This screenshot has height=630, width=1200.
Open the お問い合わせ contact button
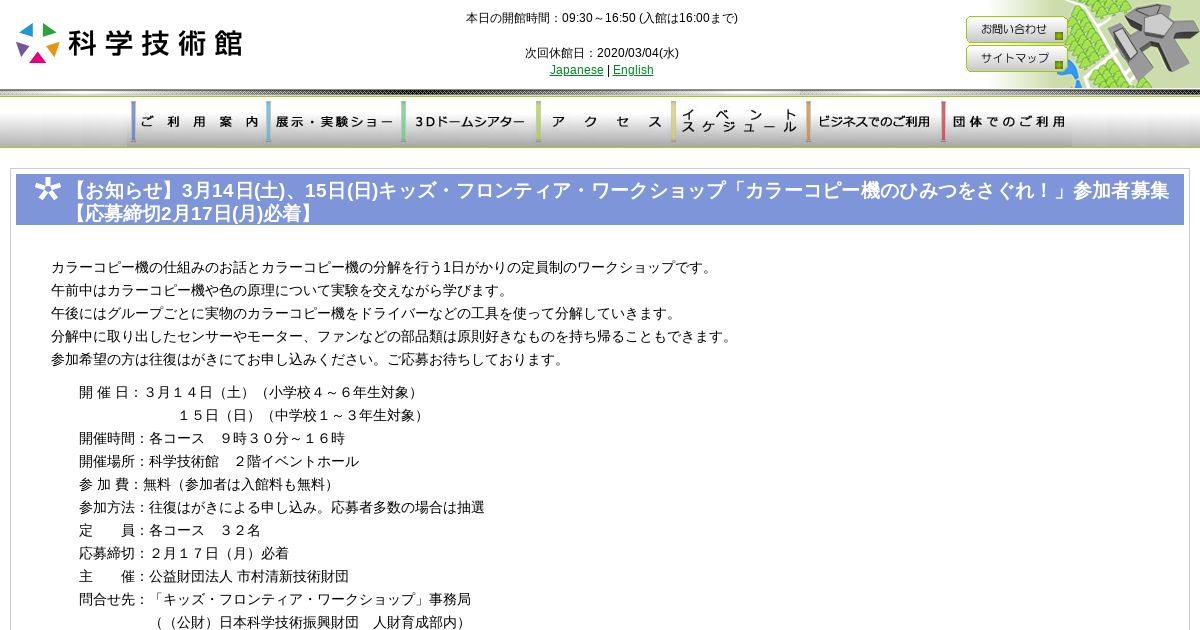(1016, 29)
